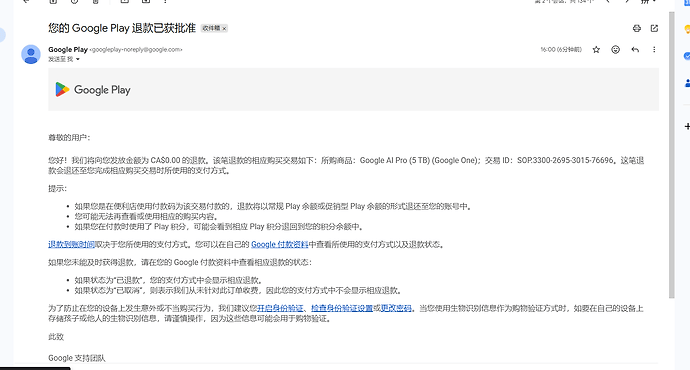Open the email in a new window

coord(654,29)
